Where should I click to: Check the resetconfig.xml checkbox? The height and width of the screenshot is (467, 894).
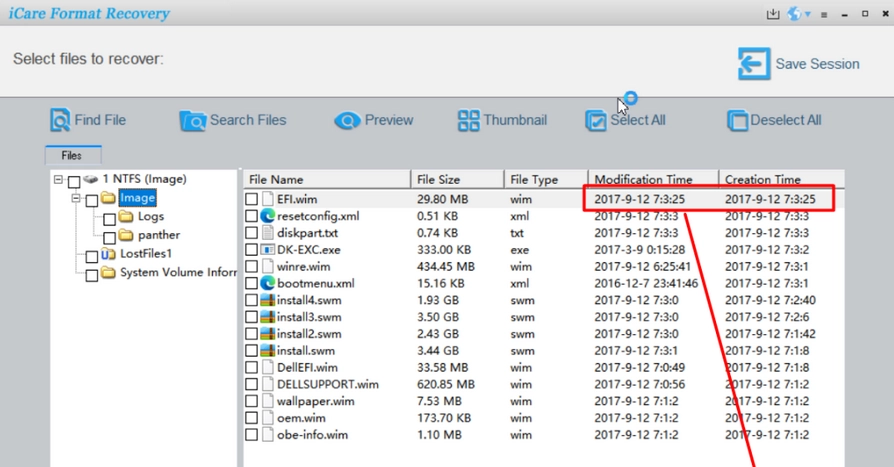(251, 216)
